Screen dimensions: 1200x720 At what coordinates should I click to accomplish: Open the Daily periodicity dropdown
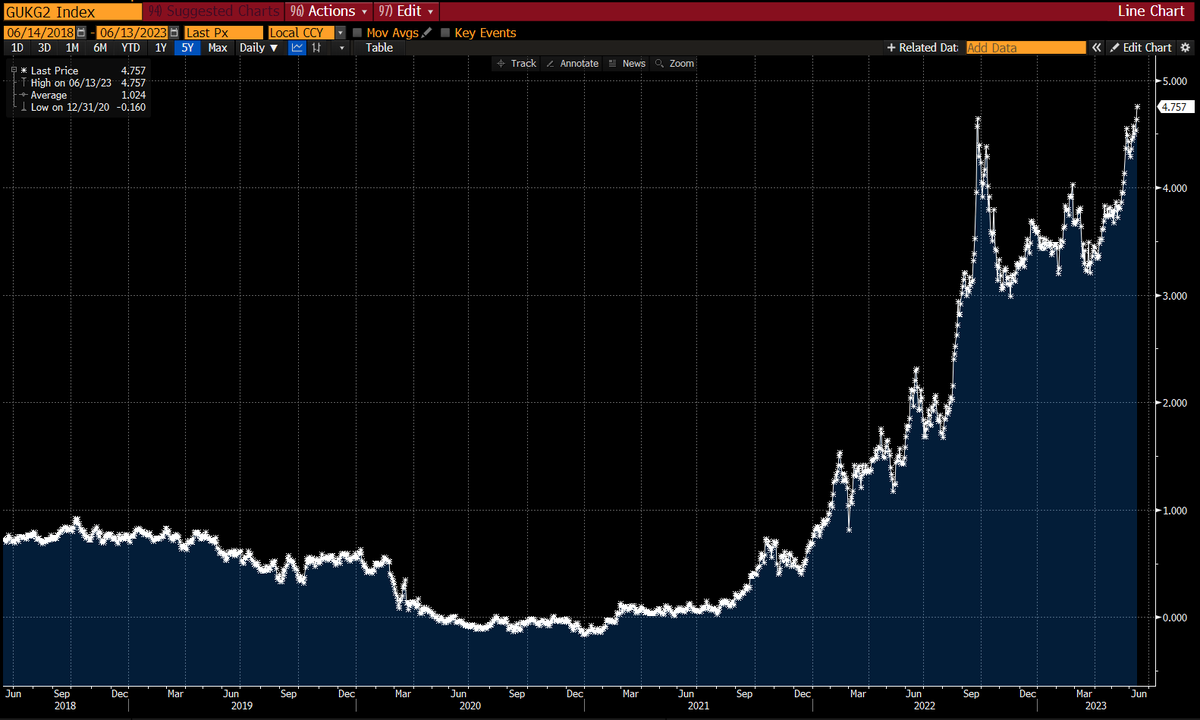click(259, 47)
